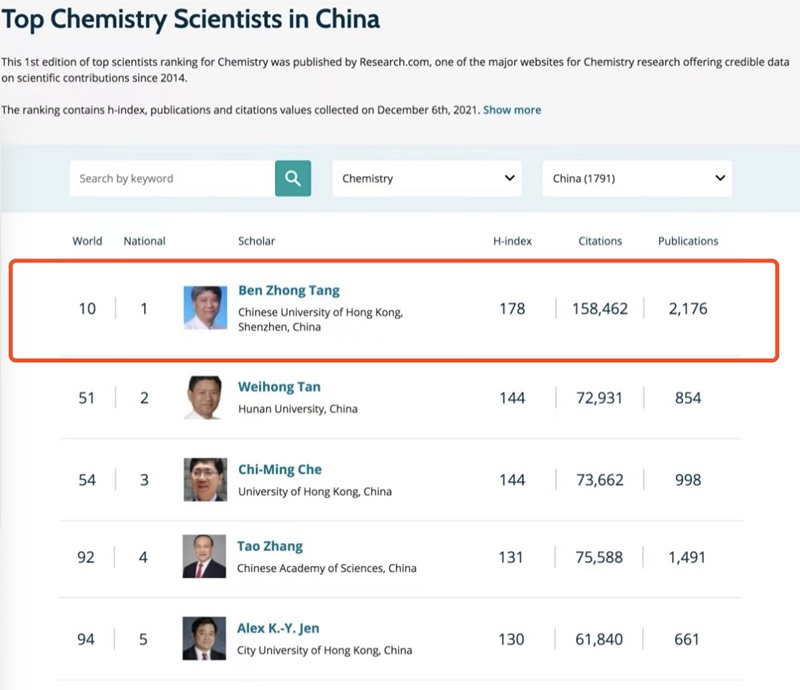Click Tao Zhang's profile photo
The image size is (800, 690).
coord(204,557)
